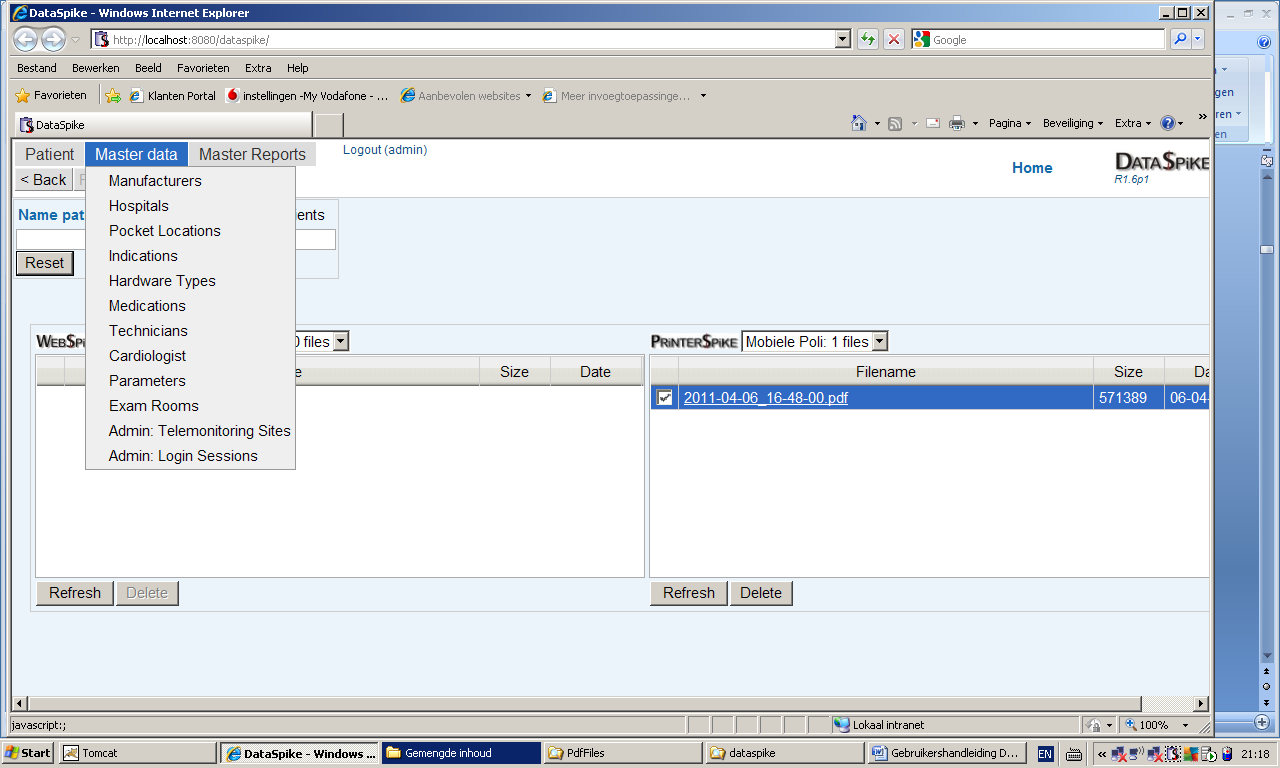This screenshot has height=768, width=1280.
Task: Click the protected mode lock icon in status bar
Action: click(1094, 725)
